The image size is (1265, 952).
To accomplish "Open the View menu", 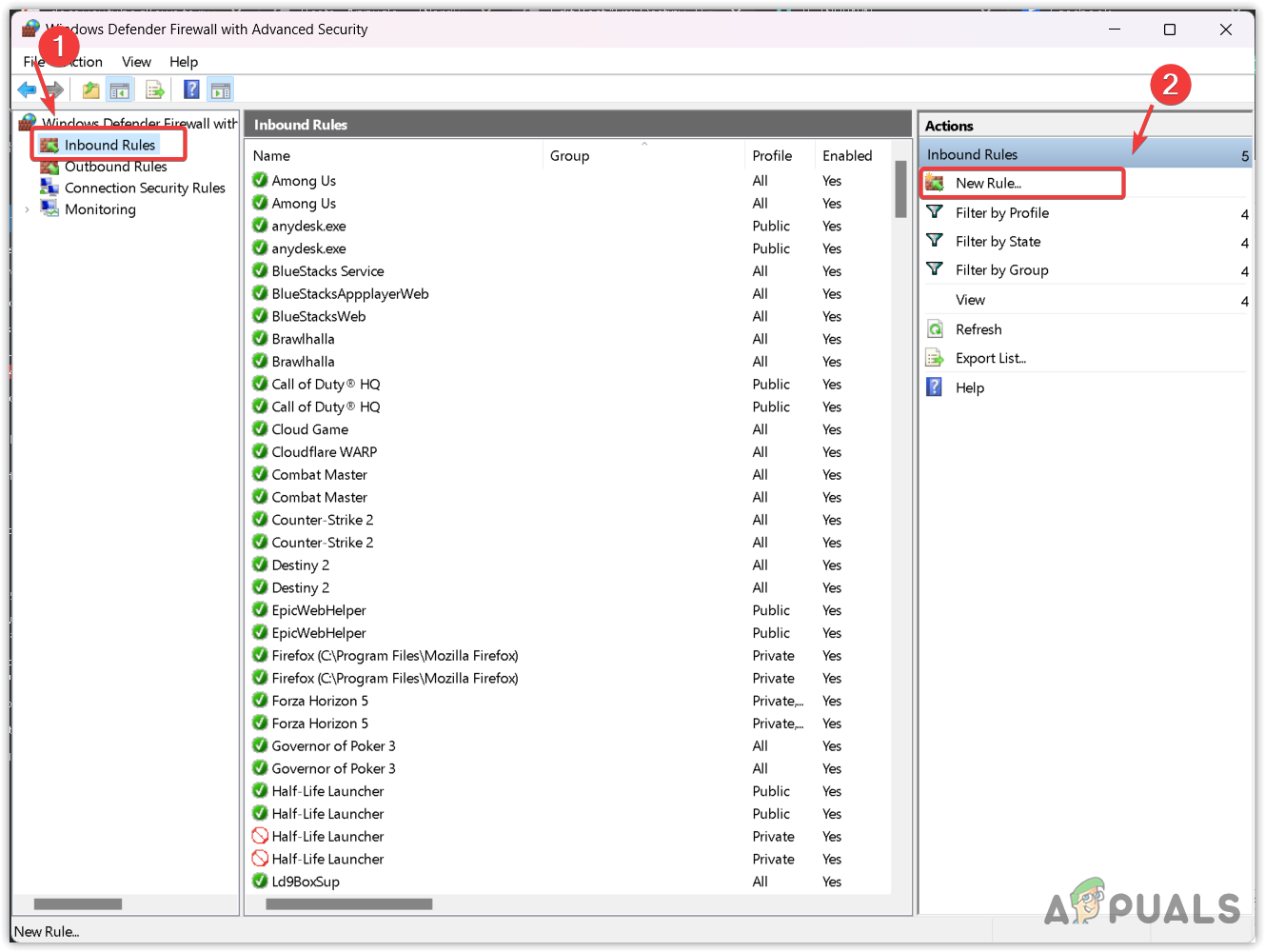I will pyautogui.click(x=136, y=62).
